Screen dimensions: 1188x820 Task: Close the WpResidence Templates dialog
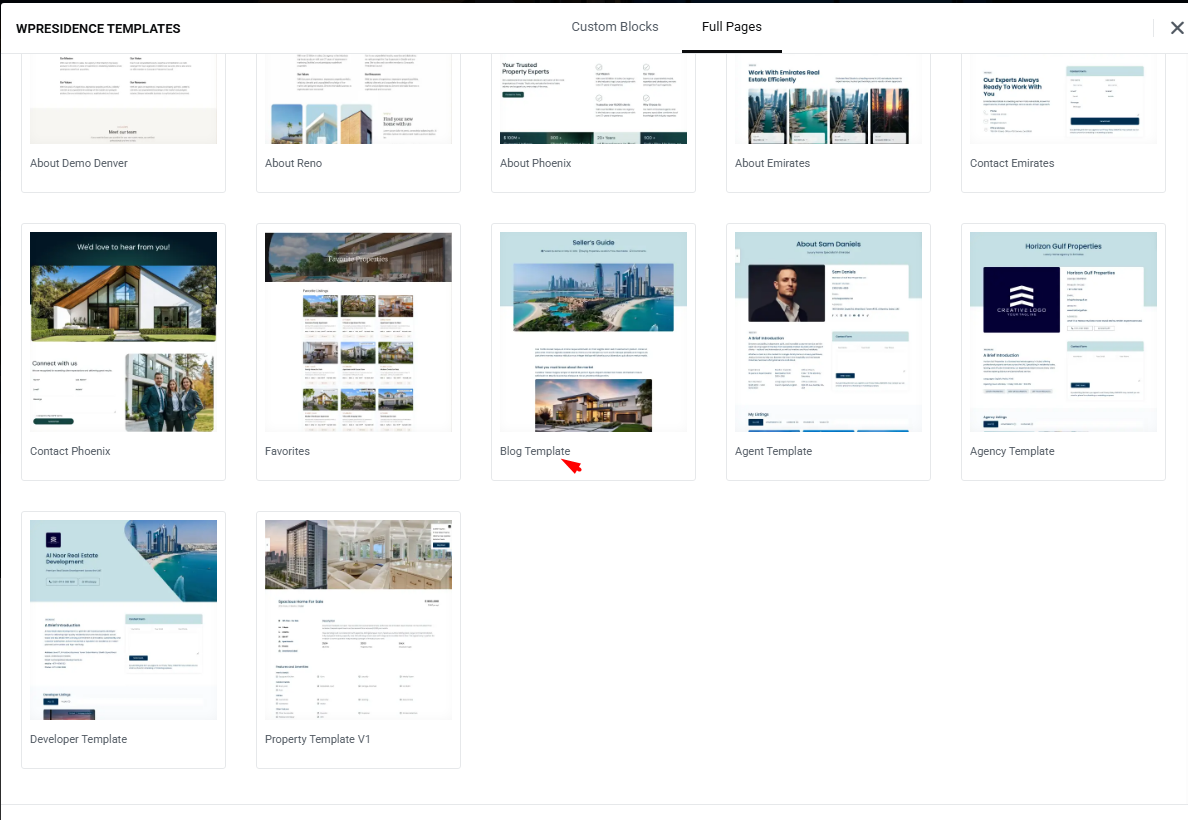pos(1176,28)
